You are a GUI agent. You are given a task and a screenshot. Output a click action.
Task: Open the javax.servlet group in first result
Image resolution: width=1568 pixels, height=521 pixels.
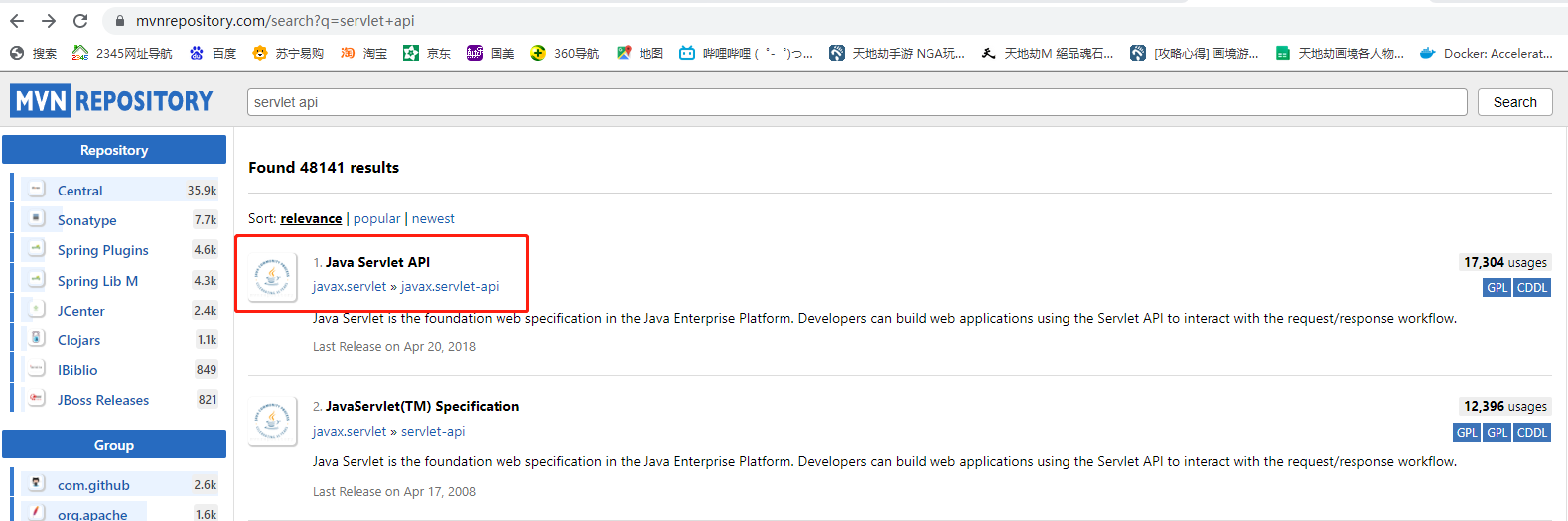350,287
